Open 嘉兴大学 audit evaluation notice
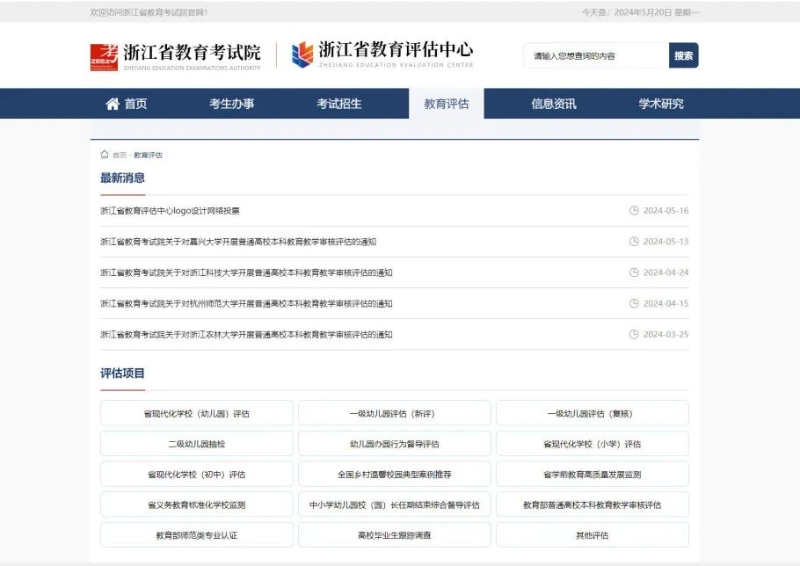The height and width of the screenshot is (566, 800). 238,242
